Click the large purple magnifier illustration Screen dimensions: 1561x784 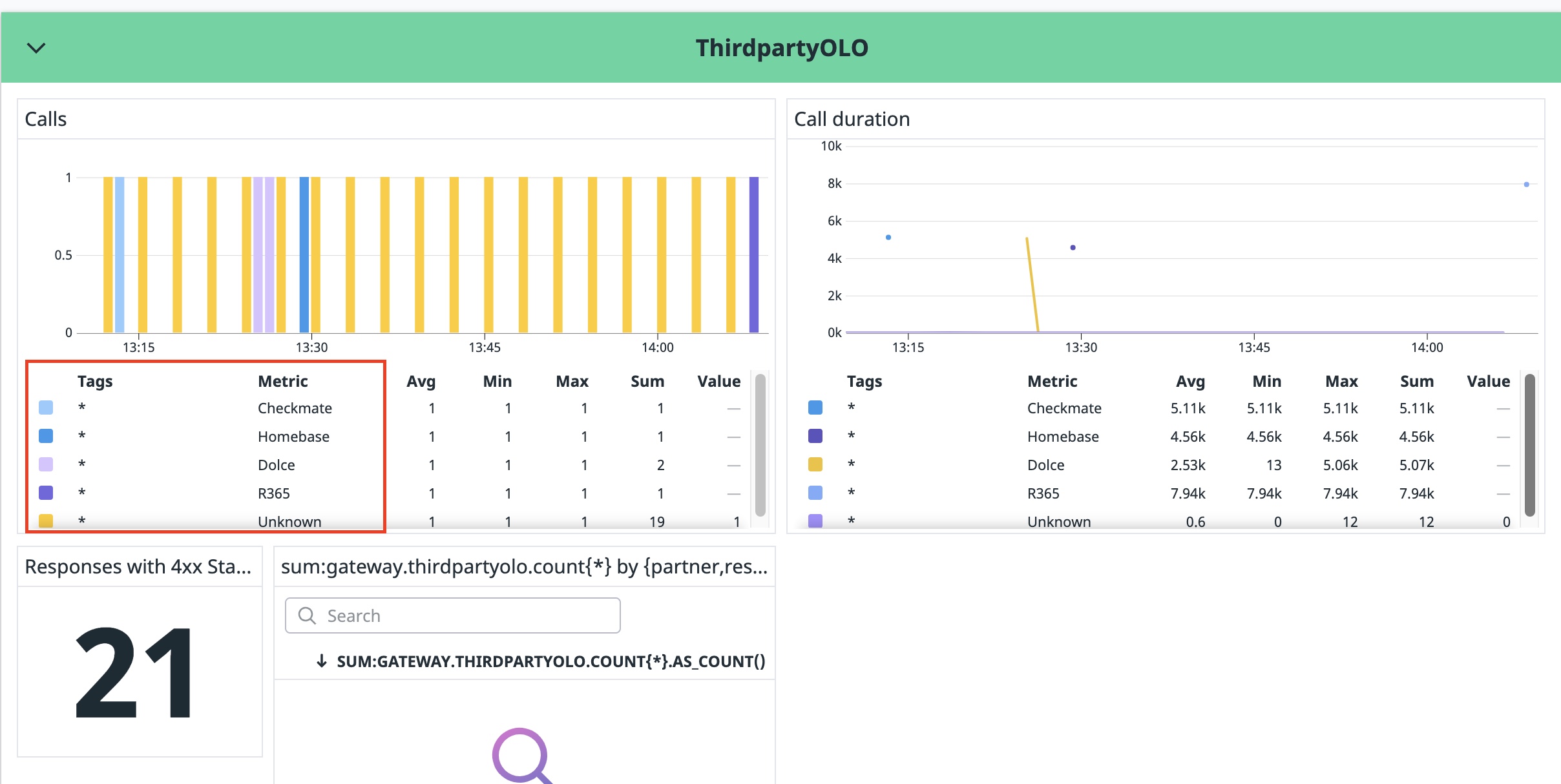click(523, 756)
